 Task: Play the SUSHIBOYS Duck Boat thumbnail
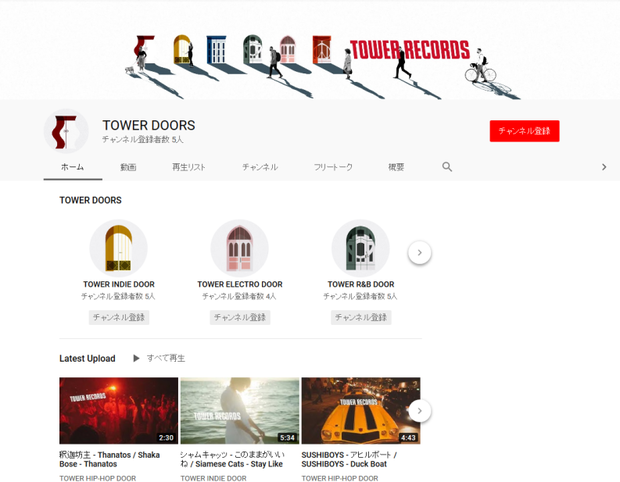click(x=361, y=410)
